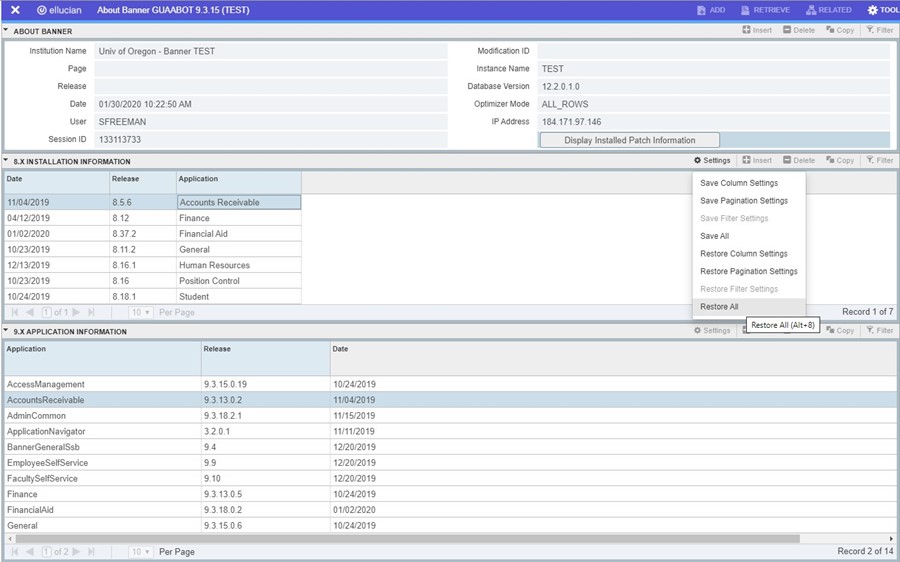Open Settings gear for 8.X Installation Information
Viewport: 900px width, 562px height.
coord(712,160)
